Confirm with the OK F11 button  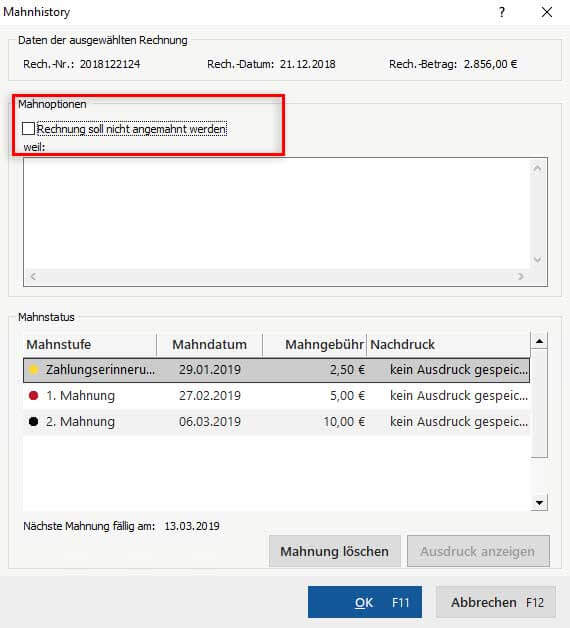tap(365, 602)
